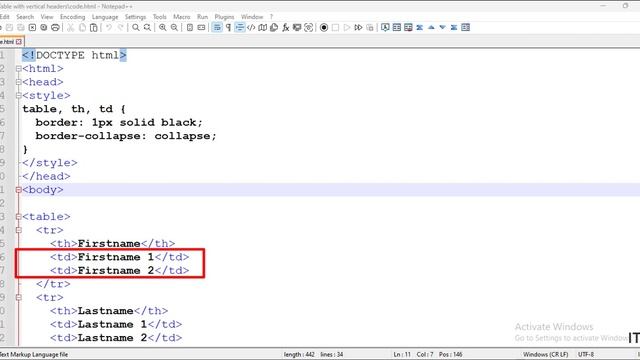This screenshot has width=640, height=360.
Task: Click the 'length : 442' status entry
Action: [x=299, y=354]
